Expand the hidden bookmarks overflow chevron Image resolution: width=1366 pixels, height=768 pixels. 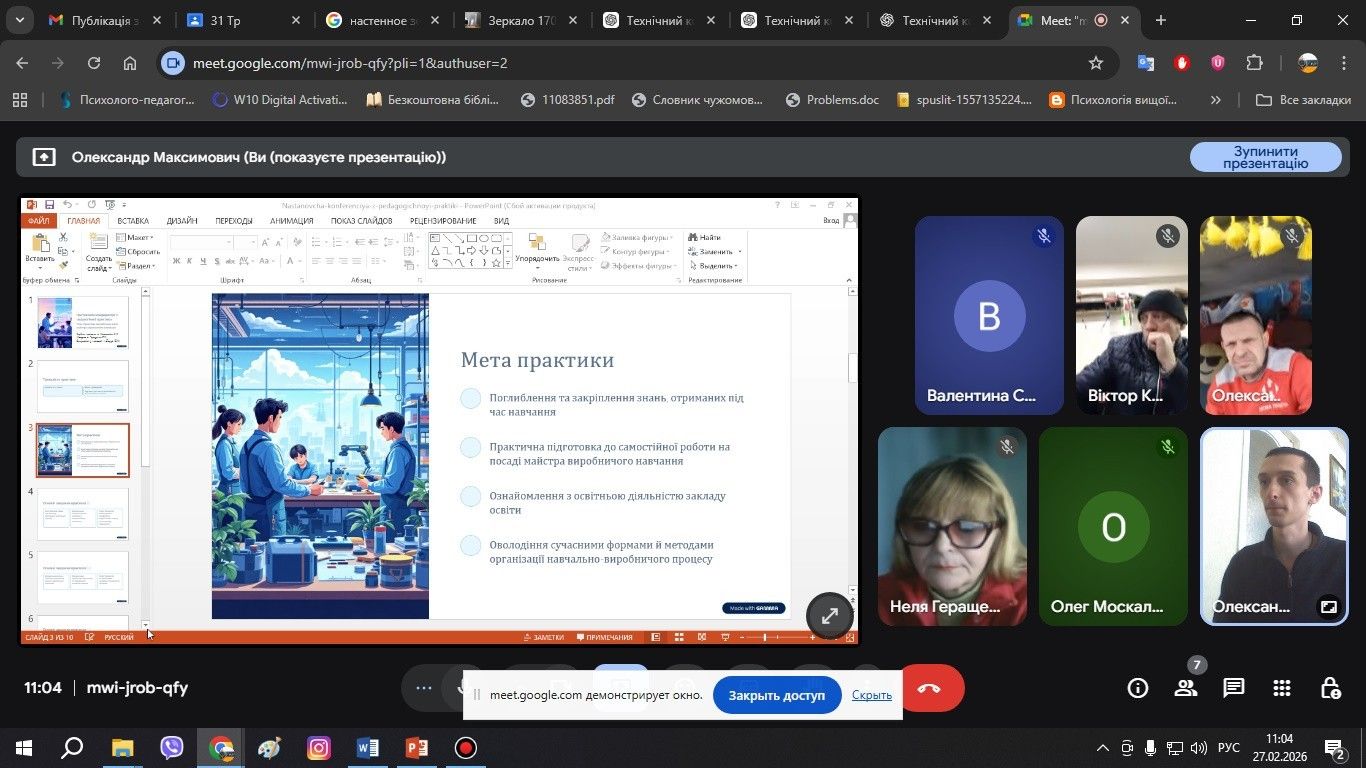(1215, 100)
